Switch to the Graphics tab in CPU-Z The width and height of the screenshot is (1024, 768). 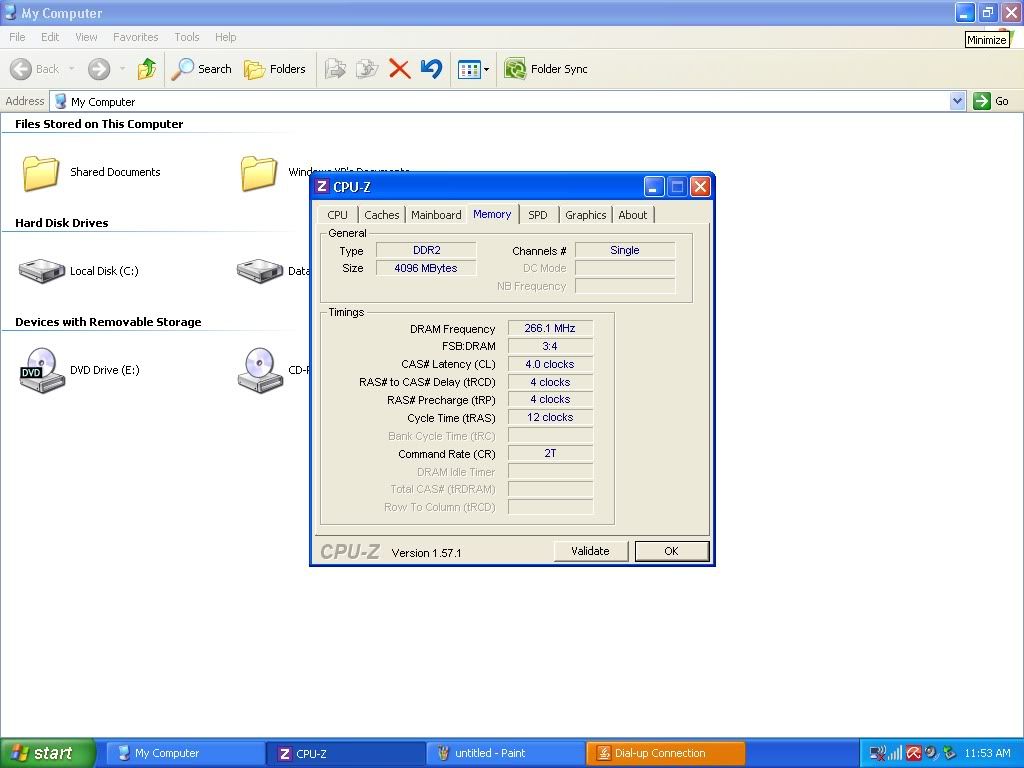[x=586, y=215]
